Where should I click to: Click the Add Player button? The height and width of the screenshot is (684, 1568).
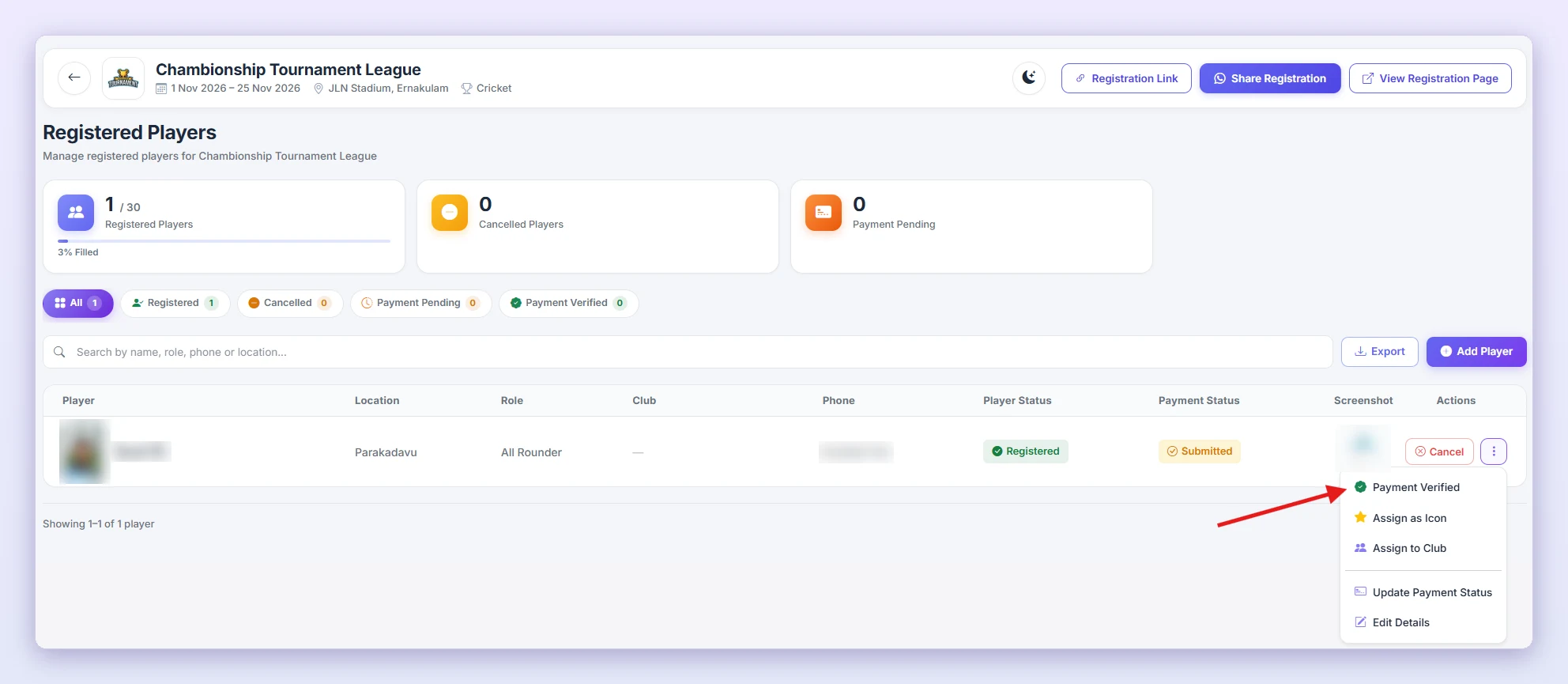click(1476, 352)
